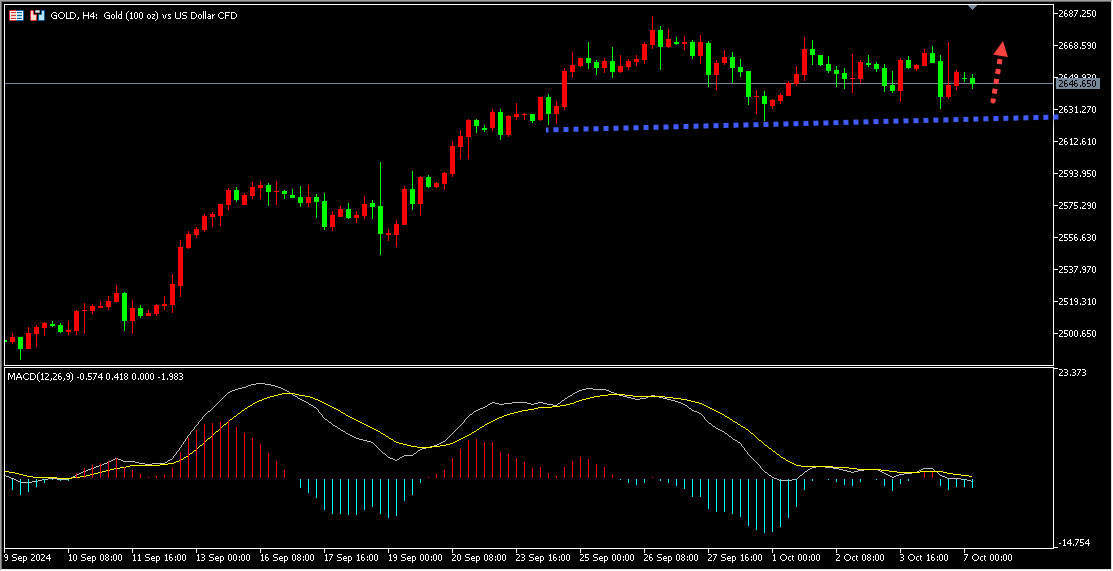Click the 17 Sep 16:00 time label
The height and width of the screenshot is (571, 1113).
point(351,558)
